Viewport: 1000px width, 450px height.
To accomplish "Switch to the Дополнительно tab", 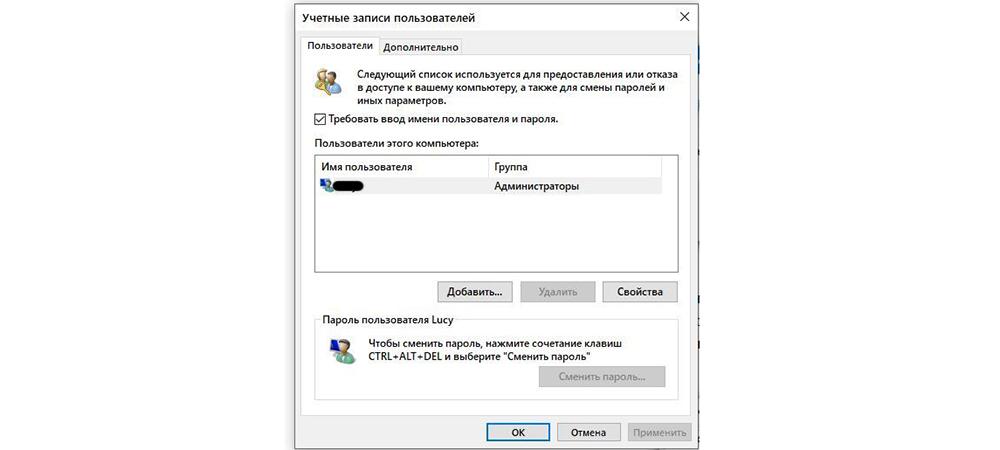I will 421,47.
